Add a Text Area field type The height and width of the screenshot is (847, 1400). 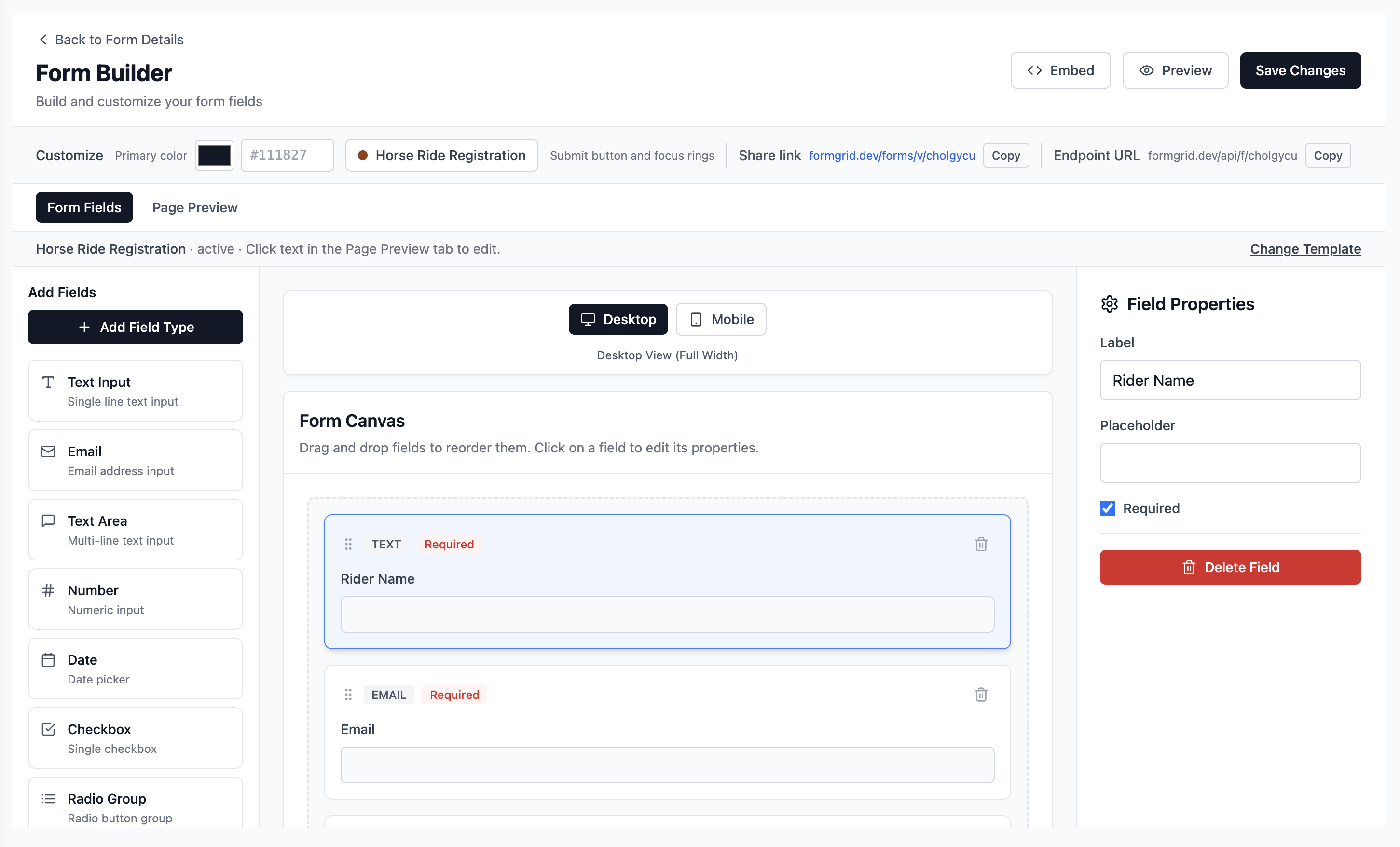pos(135,530)
